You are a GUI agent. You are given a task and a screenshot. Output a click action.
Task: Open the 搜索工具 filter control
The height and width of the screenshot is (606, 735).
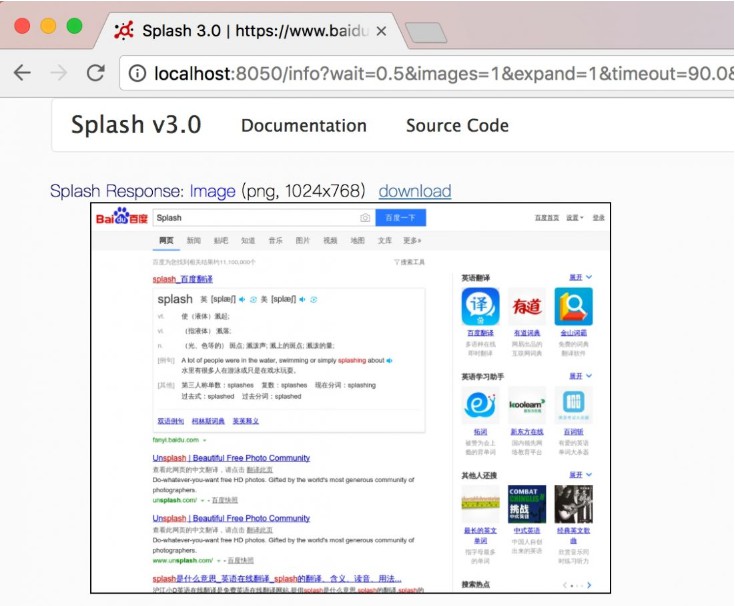click(409, 262)
